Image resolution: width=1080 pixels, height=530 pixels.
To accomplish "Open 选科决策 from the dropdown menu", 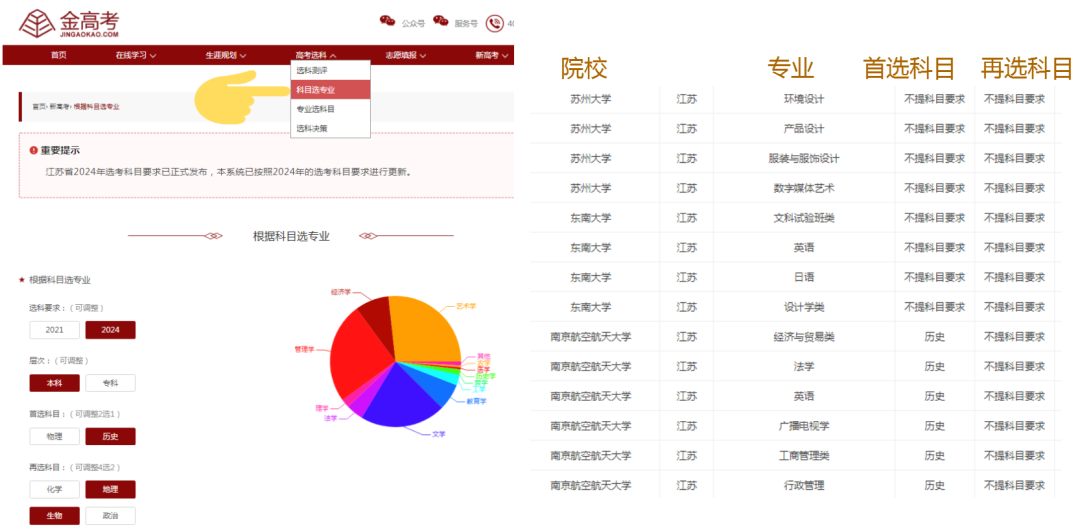I will coord(331,128).
